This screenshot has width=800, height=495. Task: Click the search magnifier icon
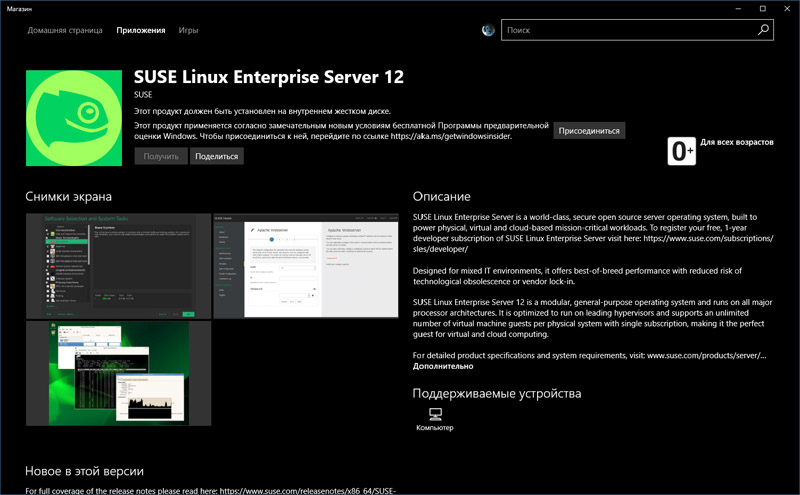click(x=763, y=30)
